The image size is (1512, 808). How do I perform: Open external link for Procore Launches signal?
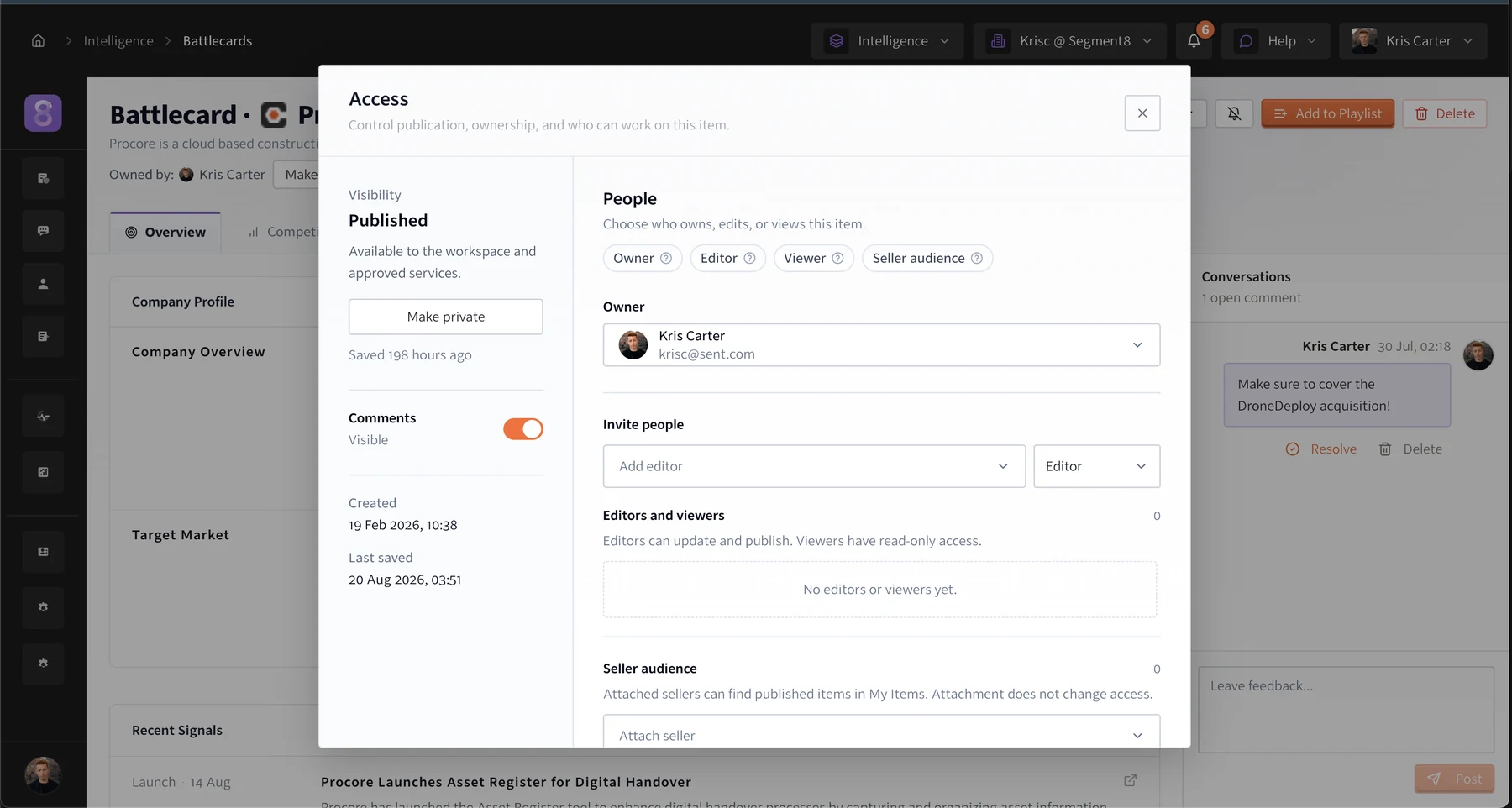[1131, 780]
